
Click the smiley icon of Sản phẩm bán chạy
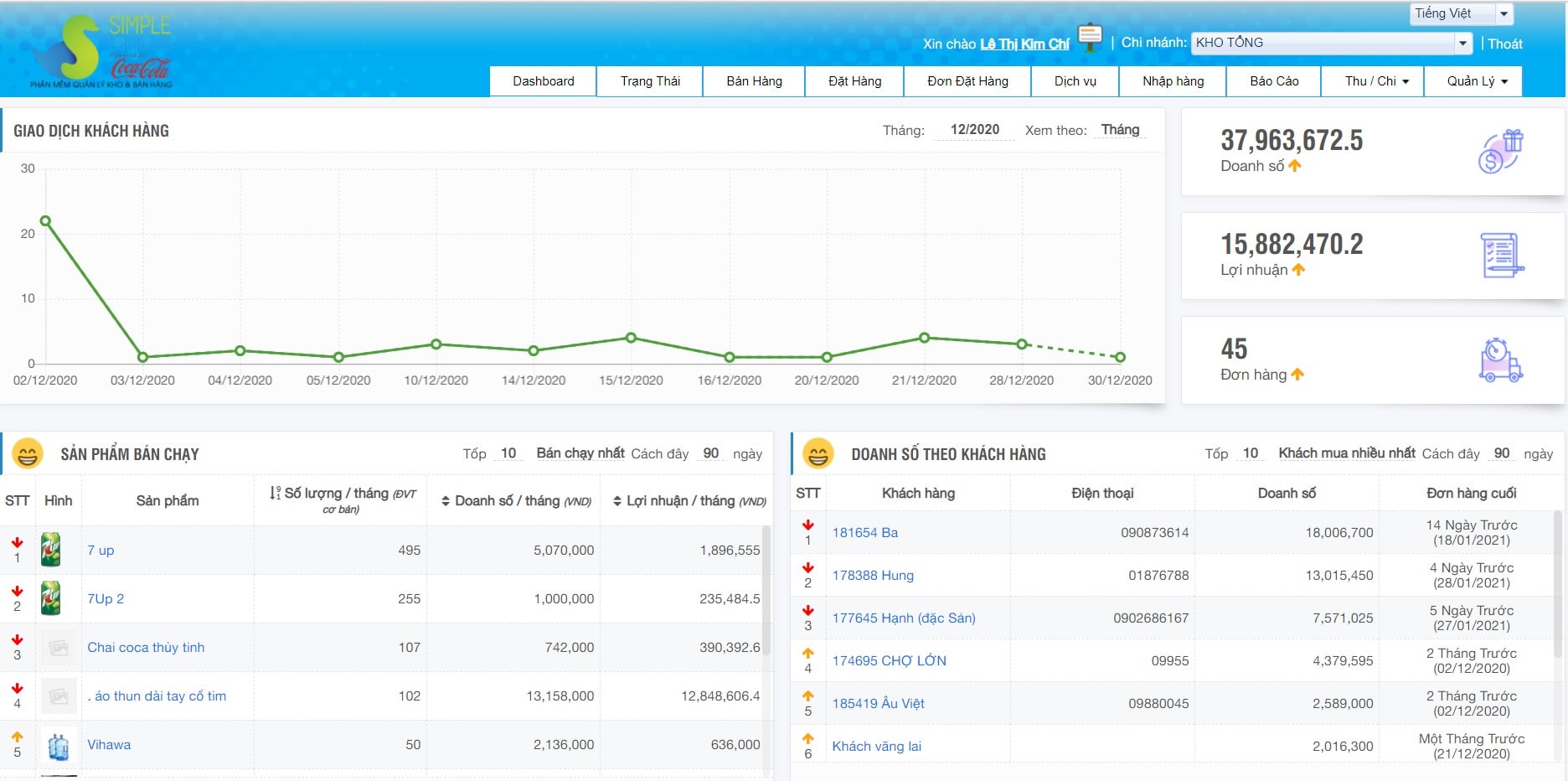[x=28, y=454]
